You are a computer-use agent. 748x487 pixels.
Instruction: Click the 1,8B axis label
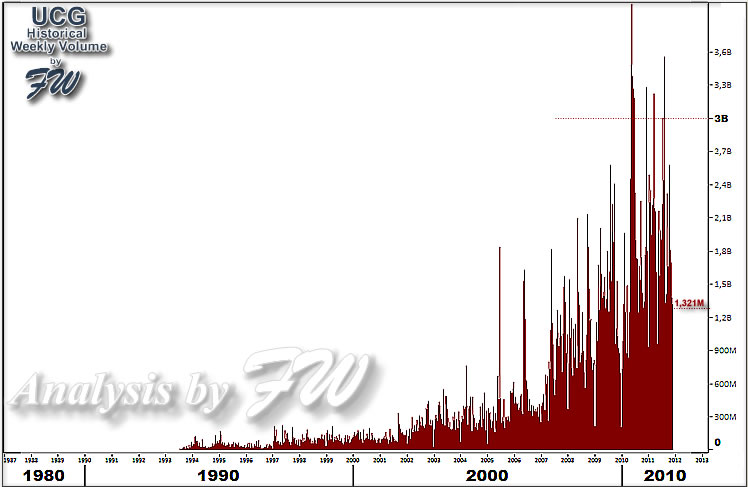(x=723, y=251)
